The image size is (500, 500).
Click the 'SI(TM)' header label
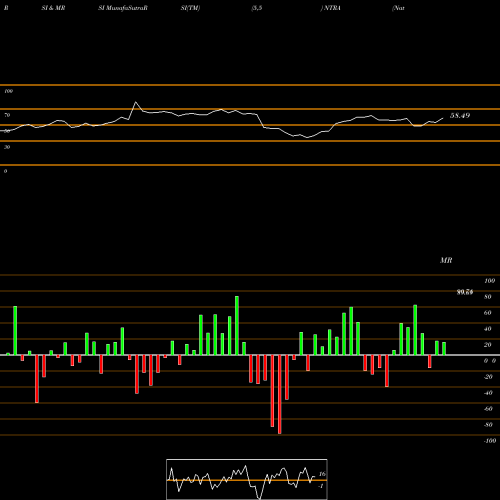click(x=190, y=8)
